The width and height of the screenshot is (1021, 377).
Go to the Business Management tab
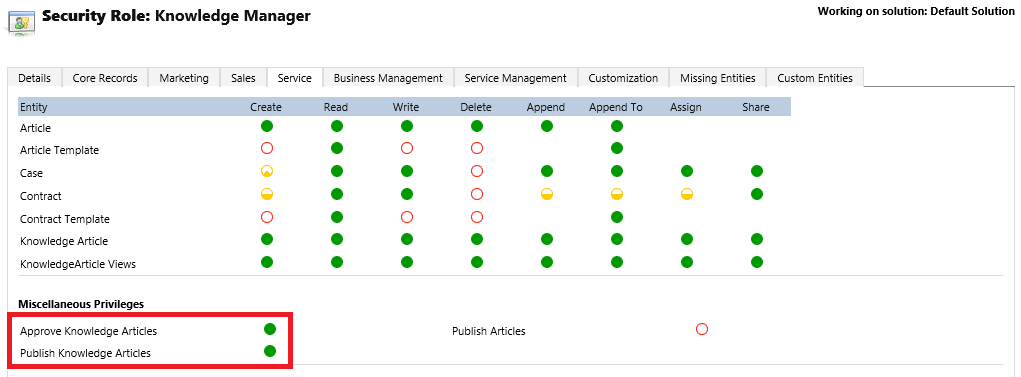388,78
